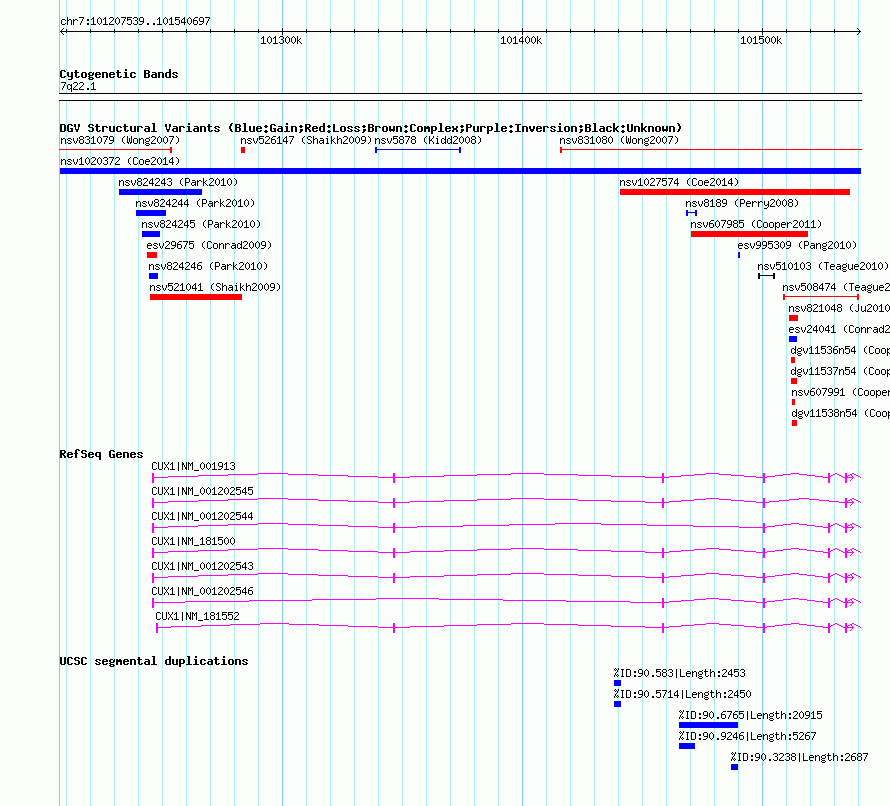The height and width of the screenshot is (806, 890).
Task: Click the dgv11537n54 variant label
Action: click(x=840, y=371)
